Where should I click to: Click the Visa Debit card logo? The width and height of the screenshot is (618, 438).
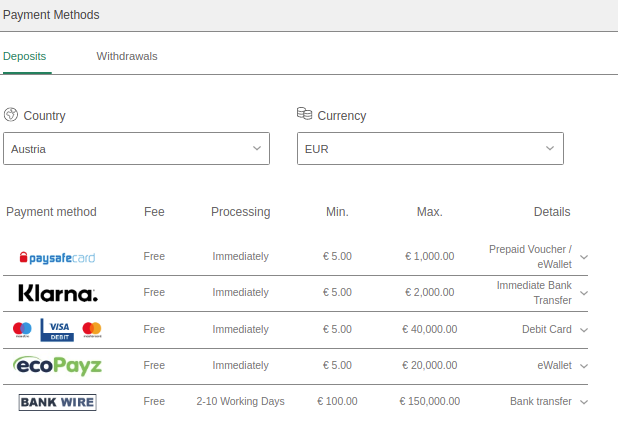pyautogui.click(x=57, y=330)
